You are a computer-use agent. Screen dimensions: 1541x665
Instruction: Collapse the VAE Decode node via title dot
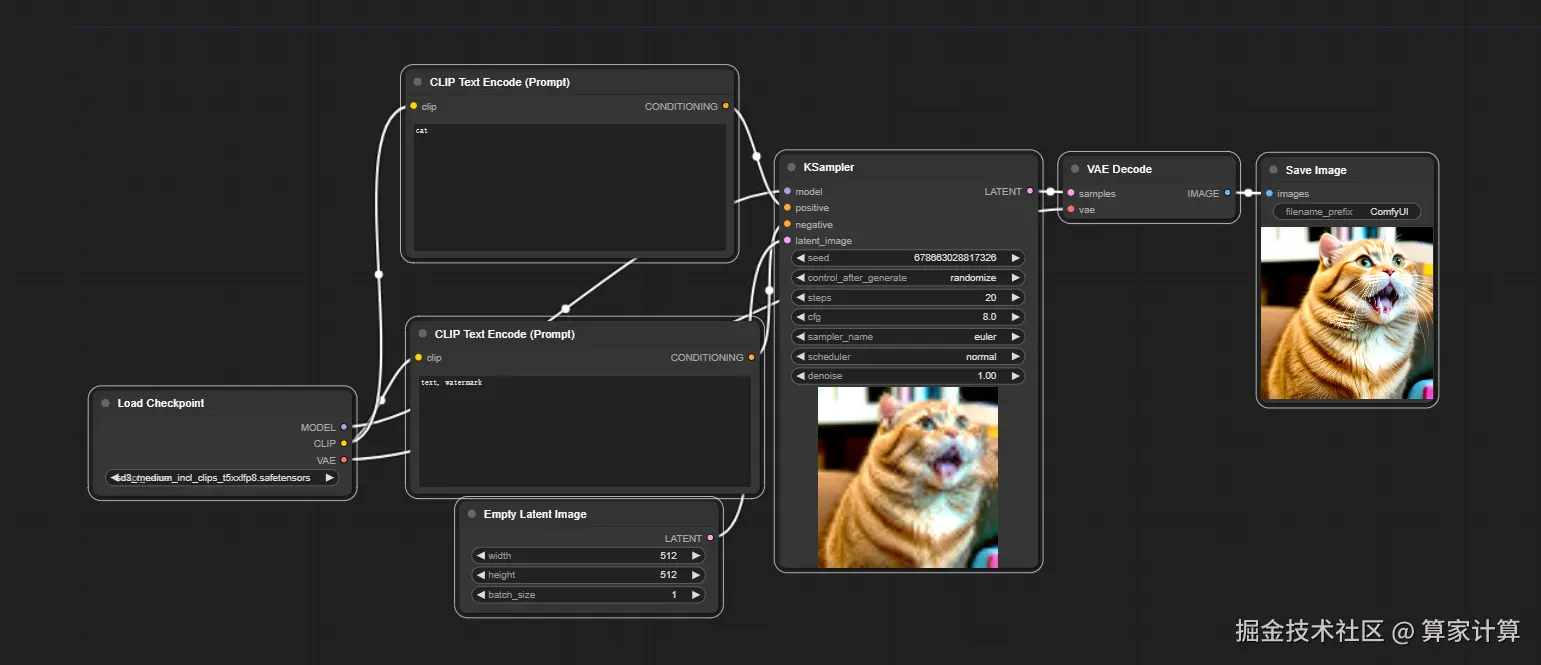1075,169
